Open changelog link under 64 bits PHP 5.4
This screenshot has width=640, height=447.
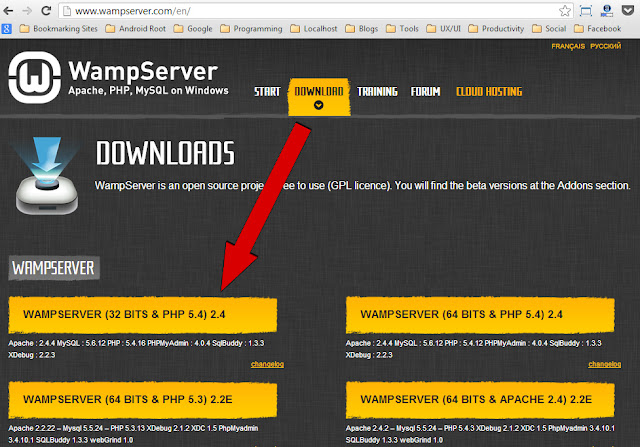click(604, 364)
